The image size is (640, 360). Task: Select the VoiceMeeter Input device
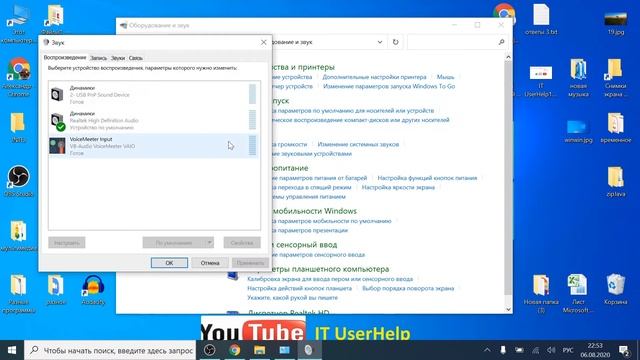click(x=153, y=146)
